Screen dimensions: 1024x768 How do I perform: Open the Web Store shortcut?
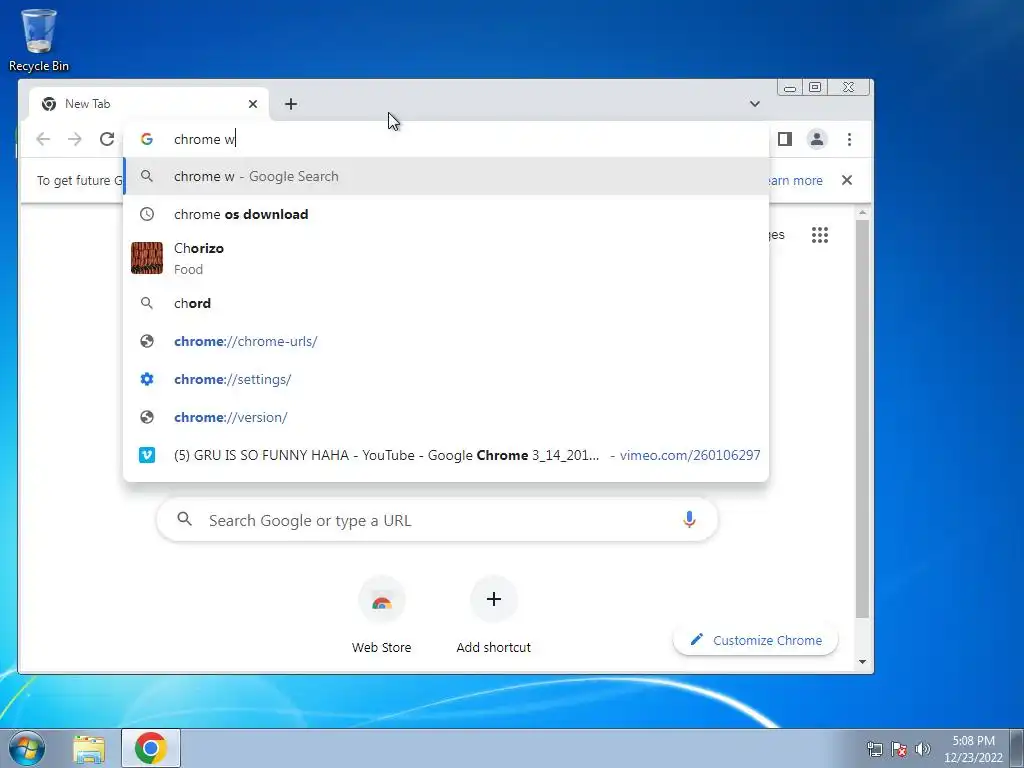point(381,615)
